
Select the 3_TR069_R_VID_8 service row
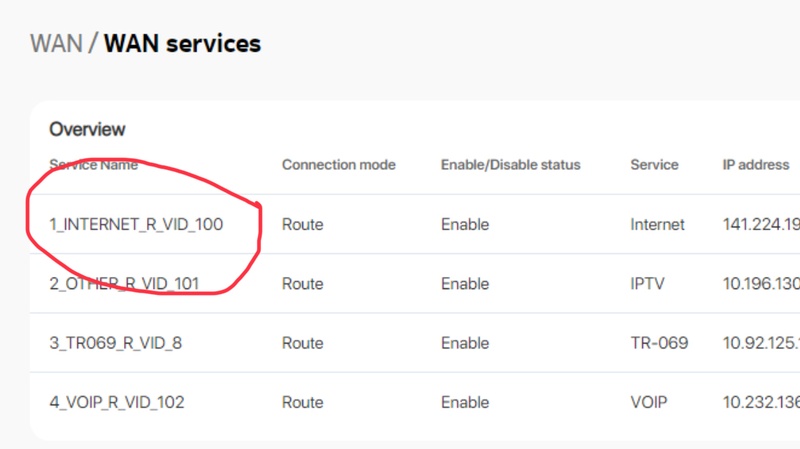pos(116,343)
